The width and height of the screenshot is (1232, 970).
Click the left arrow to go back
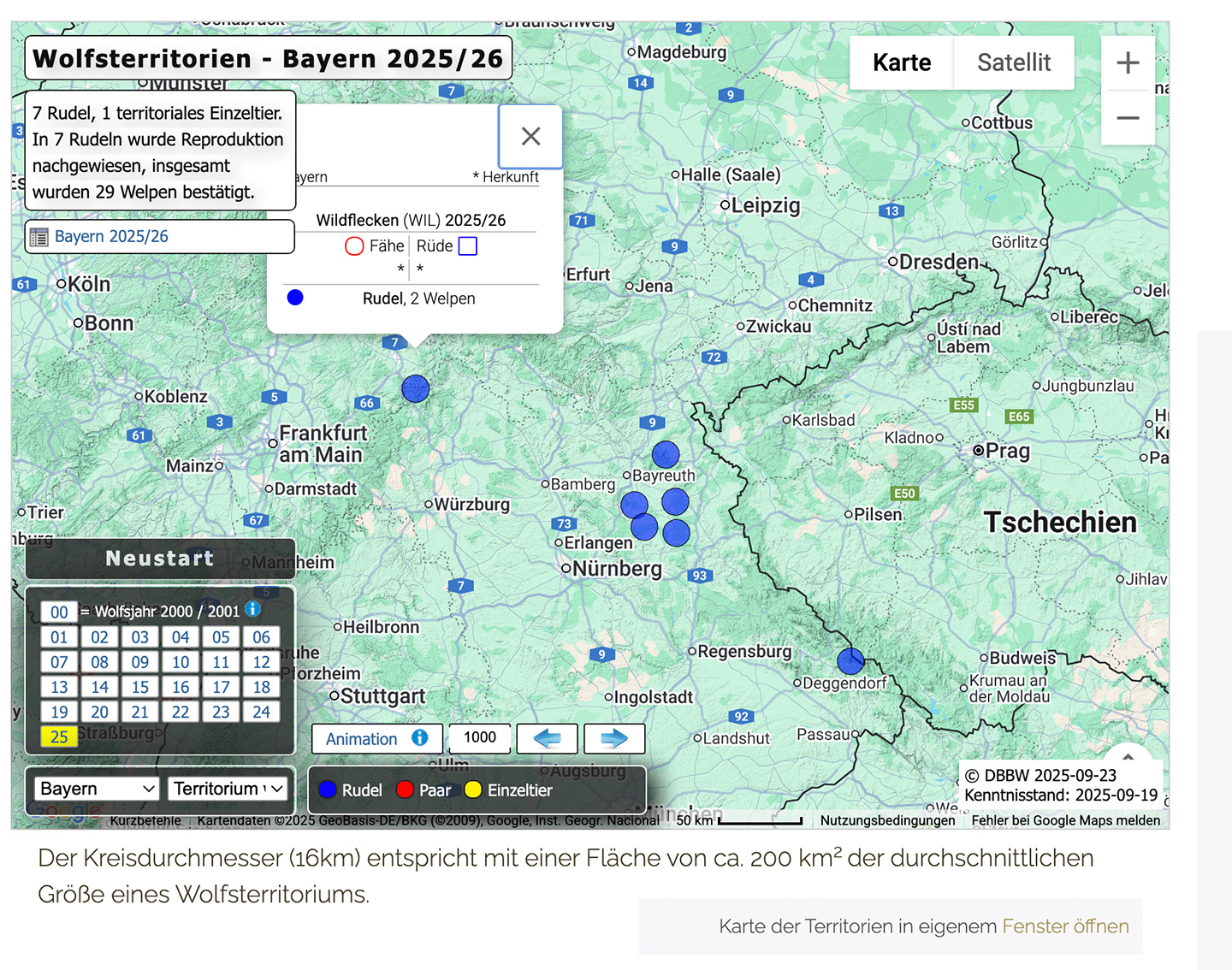click(547, 738)
